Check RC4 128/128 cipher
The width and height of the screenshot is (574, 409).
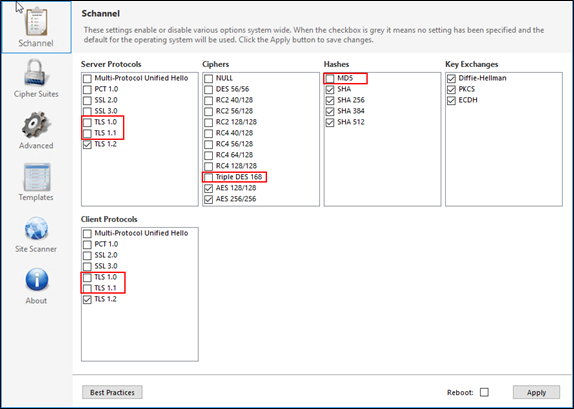click(208, 166)
